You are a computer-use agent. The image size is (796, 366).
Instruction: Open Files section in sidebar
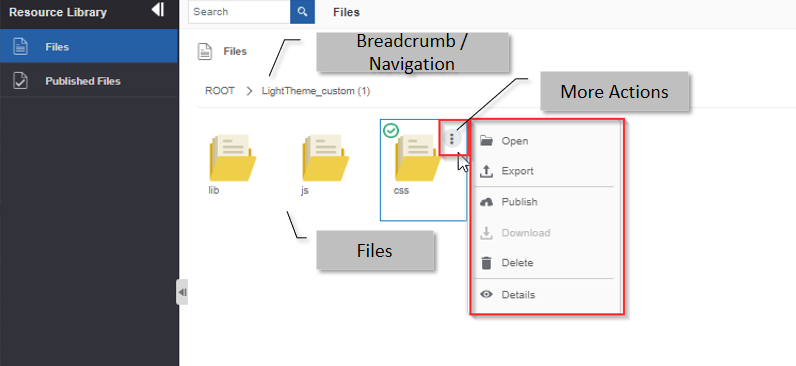tap(89, 46)
